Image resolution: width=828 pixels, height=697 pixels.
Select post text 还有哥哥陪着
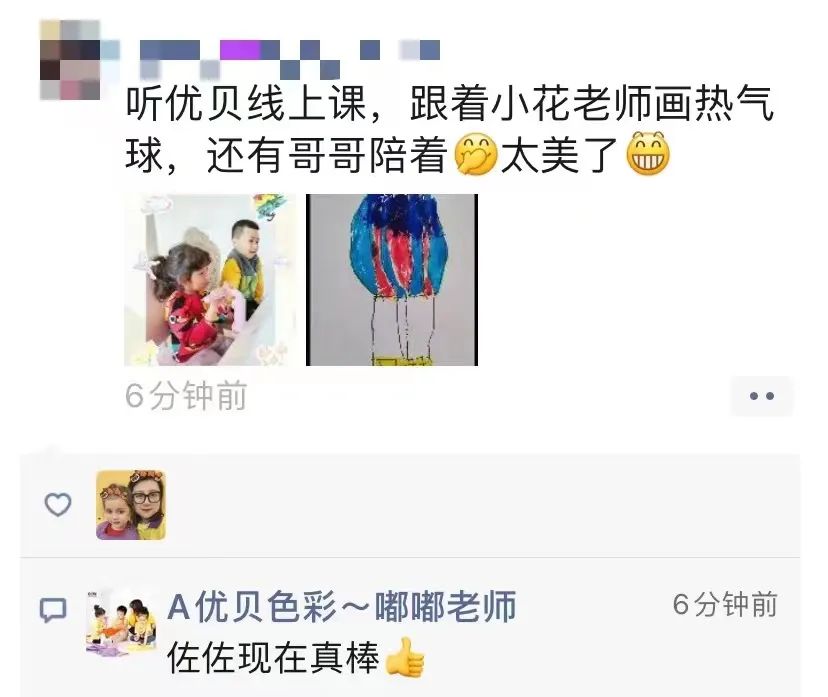[x=327, y=155]
